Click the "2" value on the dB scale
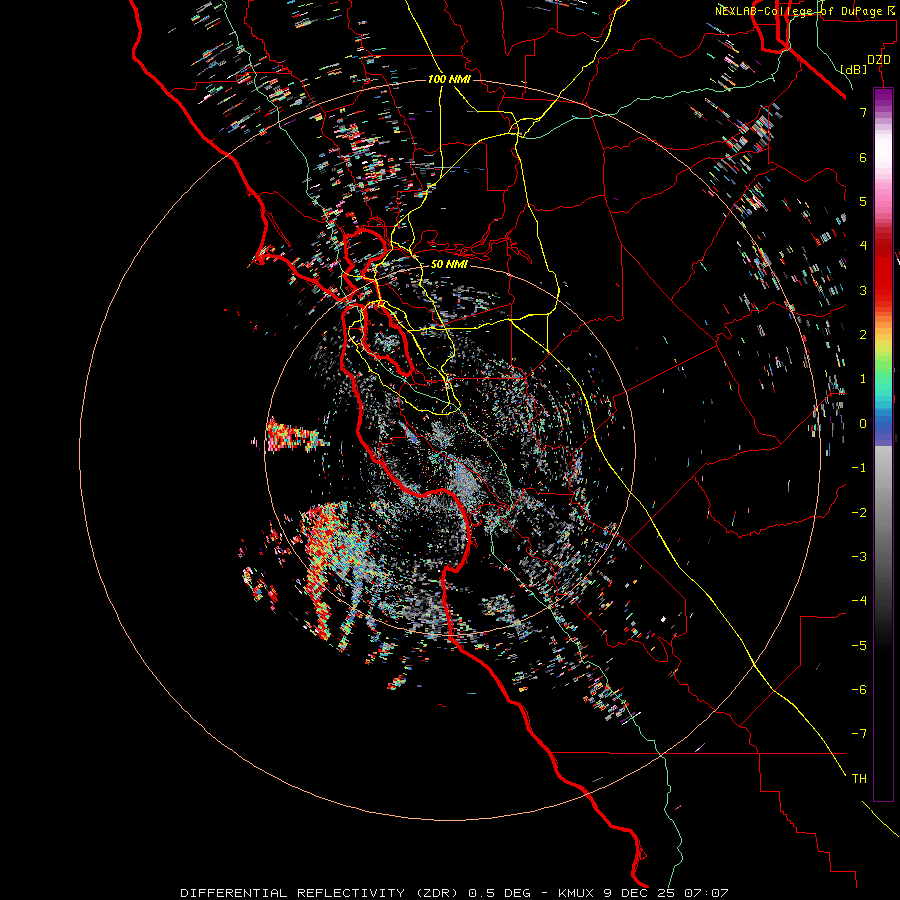This screenshot has height=900, width=900. (863, 335)
